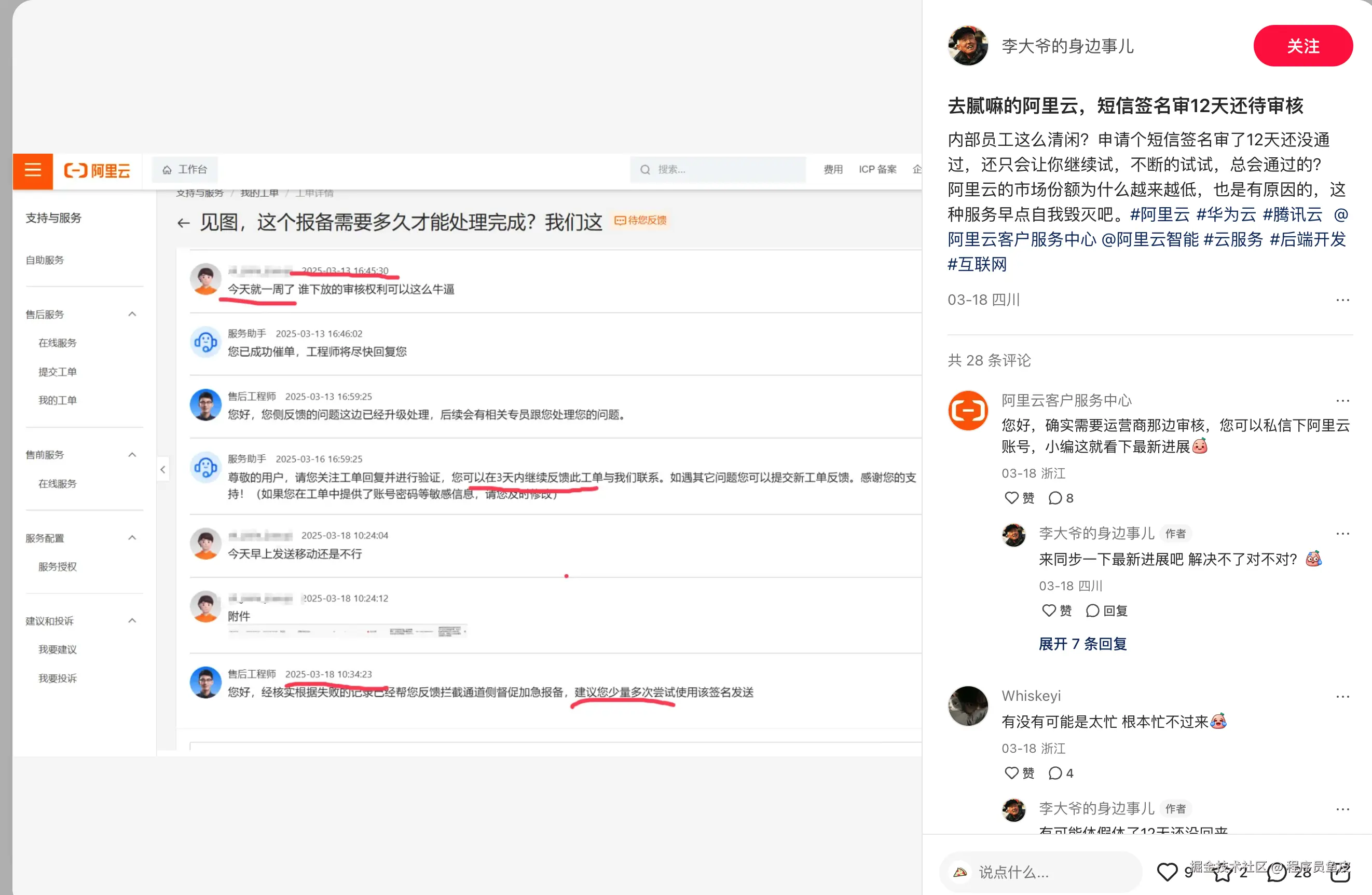Image resolution: width=1372 pixels, height=895 pixels.
Task: Open the orange hamburger menu beside the Aliyun logo
Action: tap(33, 170)
